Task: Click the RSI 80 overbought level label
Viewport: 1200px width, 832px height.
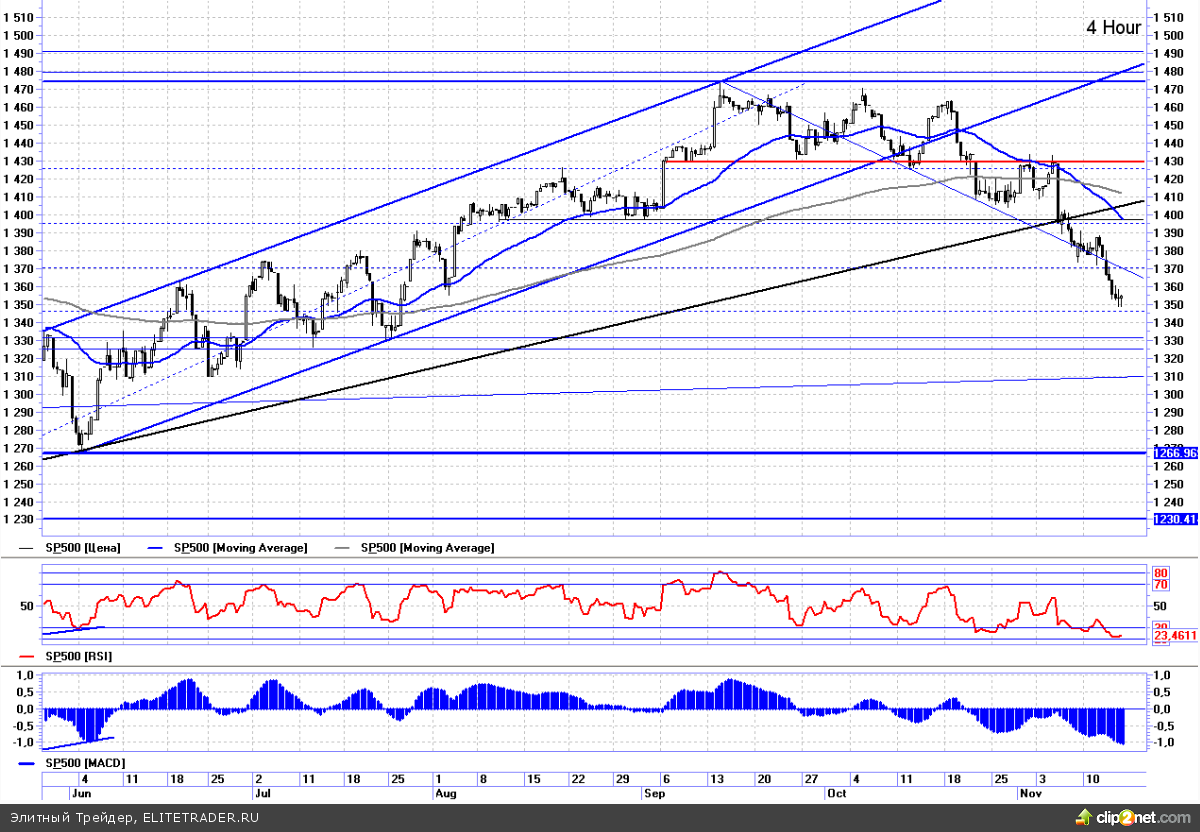Action: [1161, 573]
